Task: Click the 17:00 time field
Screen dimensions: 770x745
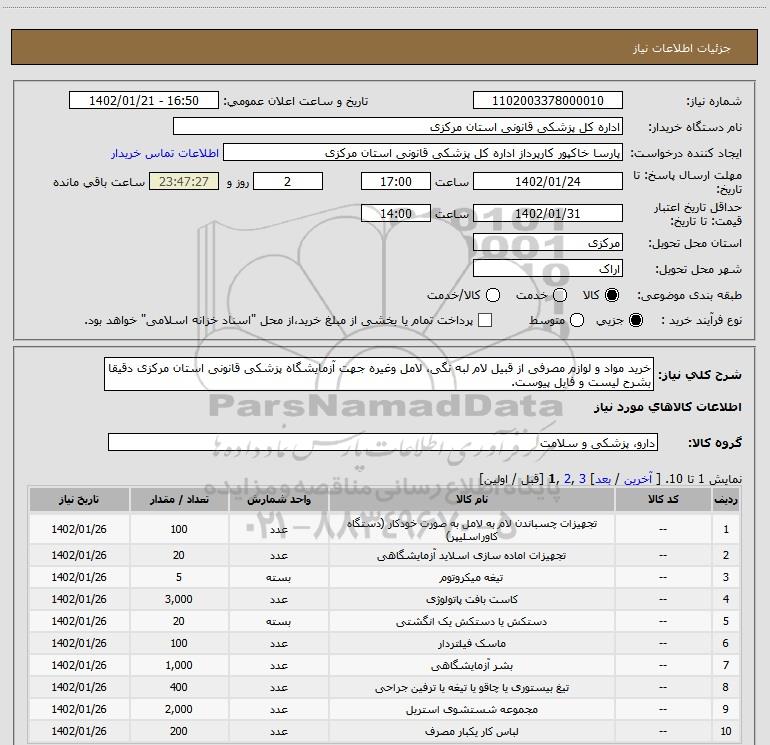Action: click(x=396, y=181)
